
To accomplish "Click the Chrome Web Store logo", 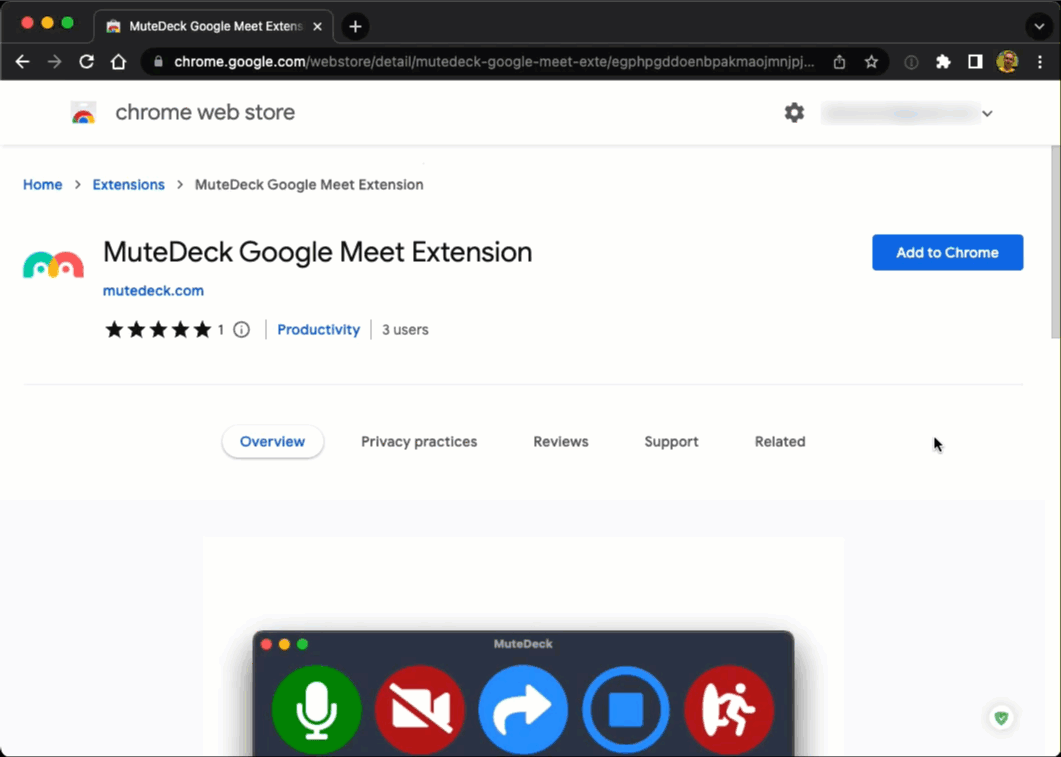I will tap(84, 112).
